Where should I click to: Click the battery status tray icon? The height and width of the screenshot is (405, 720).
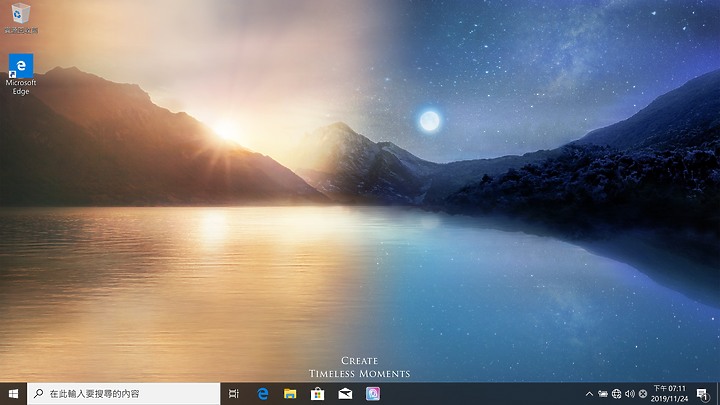[603, 394]
